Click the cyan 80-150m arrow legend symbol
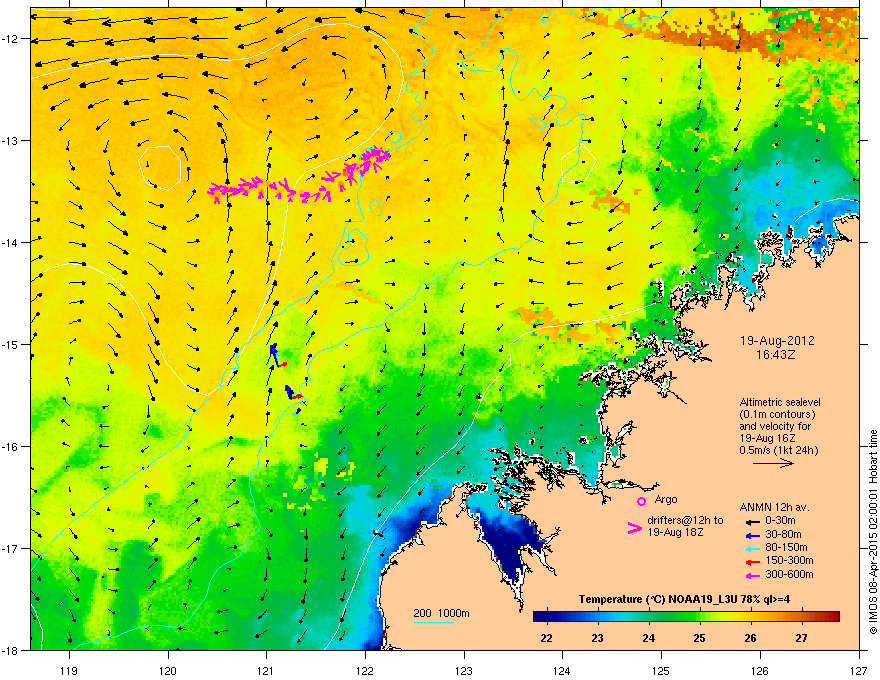Screen dimensions: 880x680 click(x=752, y=548)
